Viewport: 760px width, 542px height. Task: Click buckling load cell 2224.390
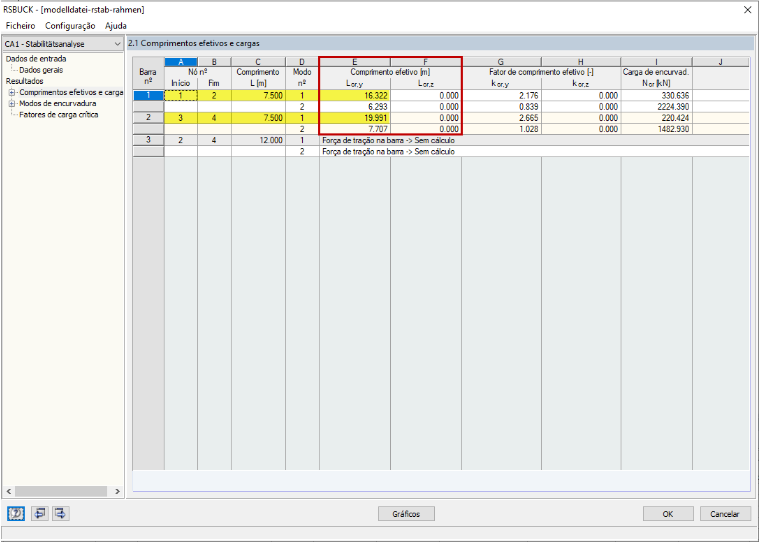[x=657, y=107]
